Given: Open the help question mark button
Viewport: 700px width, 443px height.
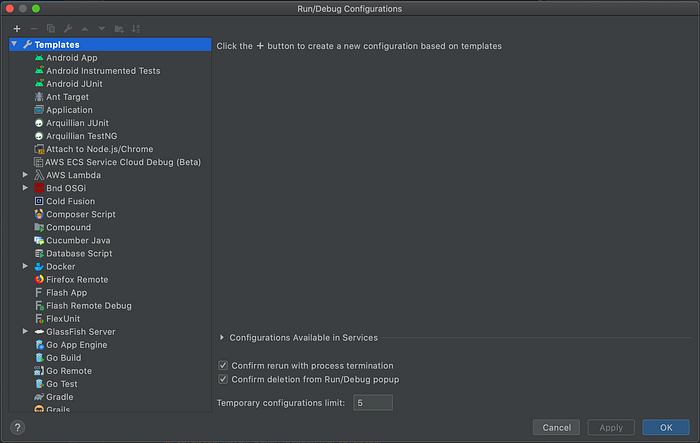Looking at the screenshot, I should tap(17, 427).
